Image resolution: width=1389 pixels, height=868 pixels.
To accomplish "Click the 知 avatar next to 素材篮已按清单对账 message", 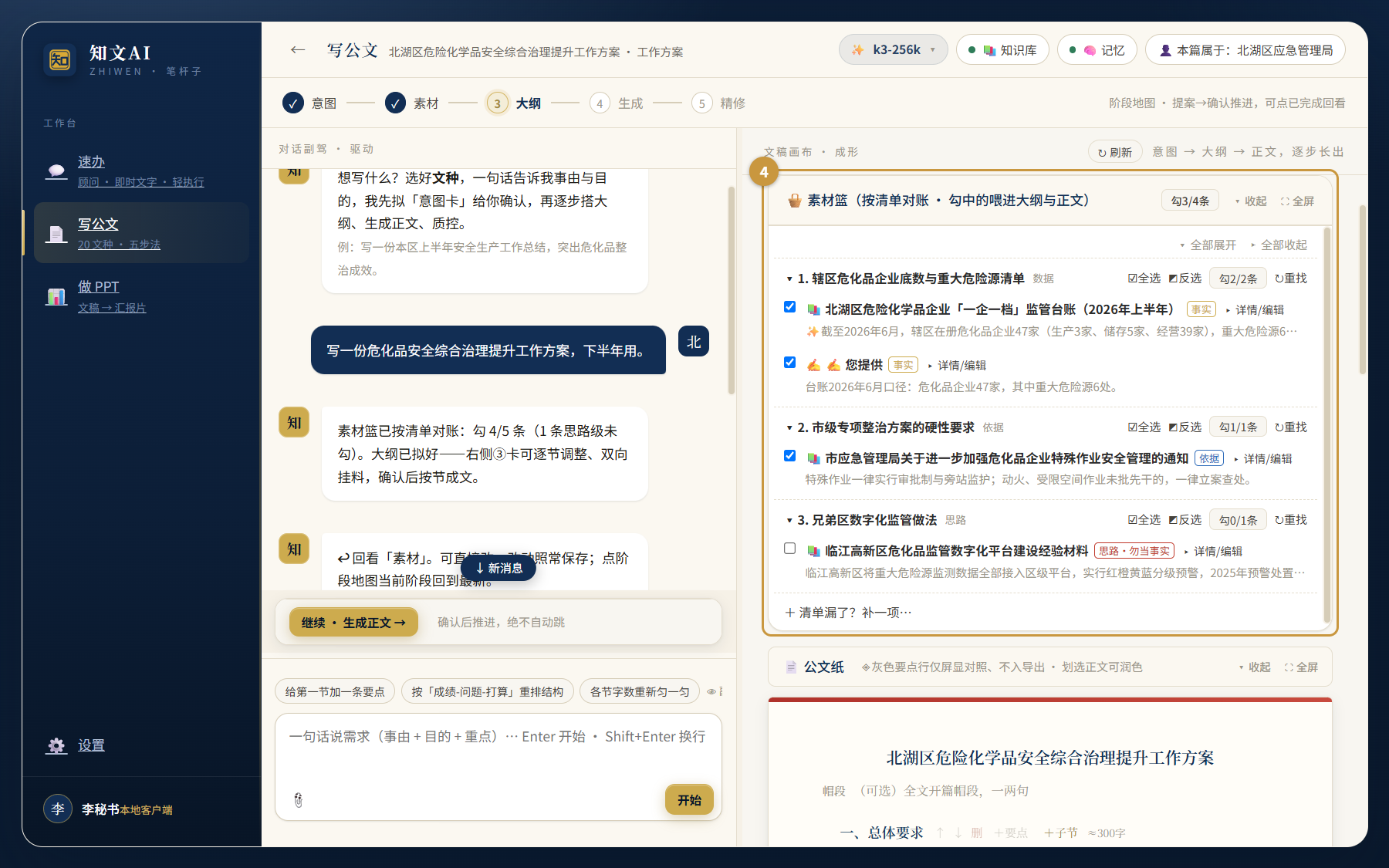I will [x=294, y=422].
